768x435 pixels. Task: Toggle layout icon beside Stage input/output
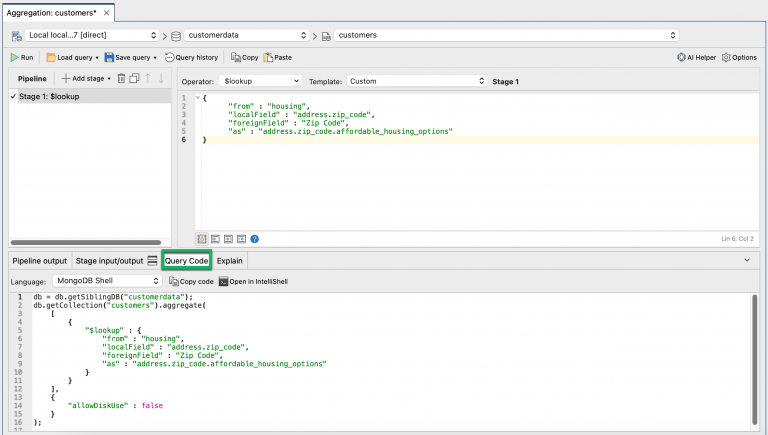[152, 261]
